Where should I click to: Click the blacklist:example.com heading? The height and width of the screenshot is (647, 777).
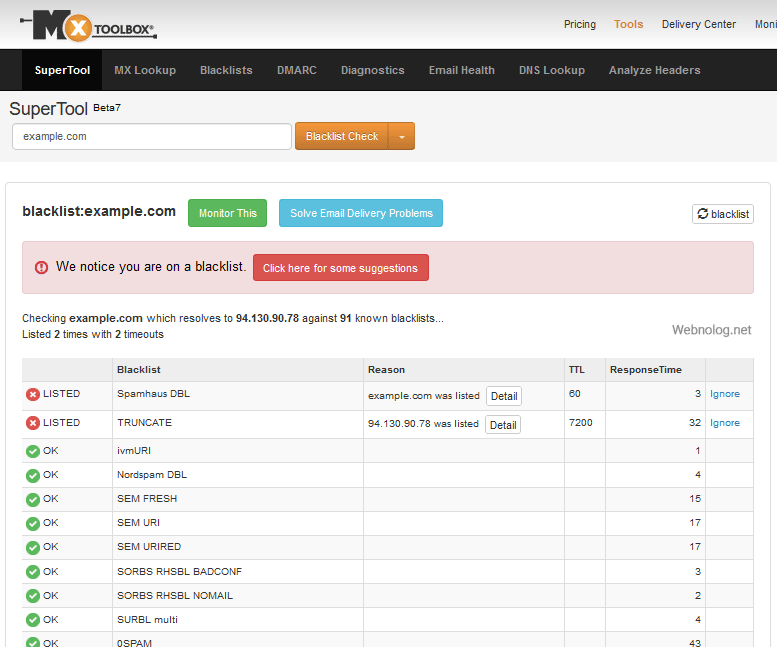tap(99, 212)
